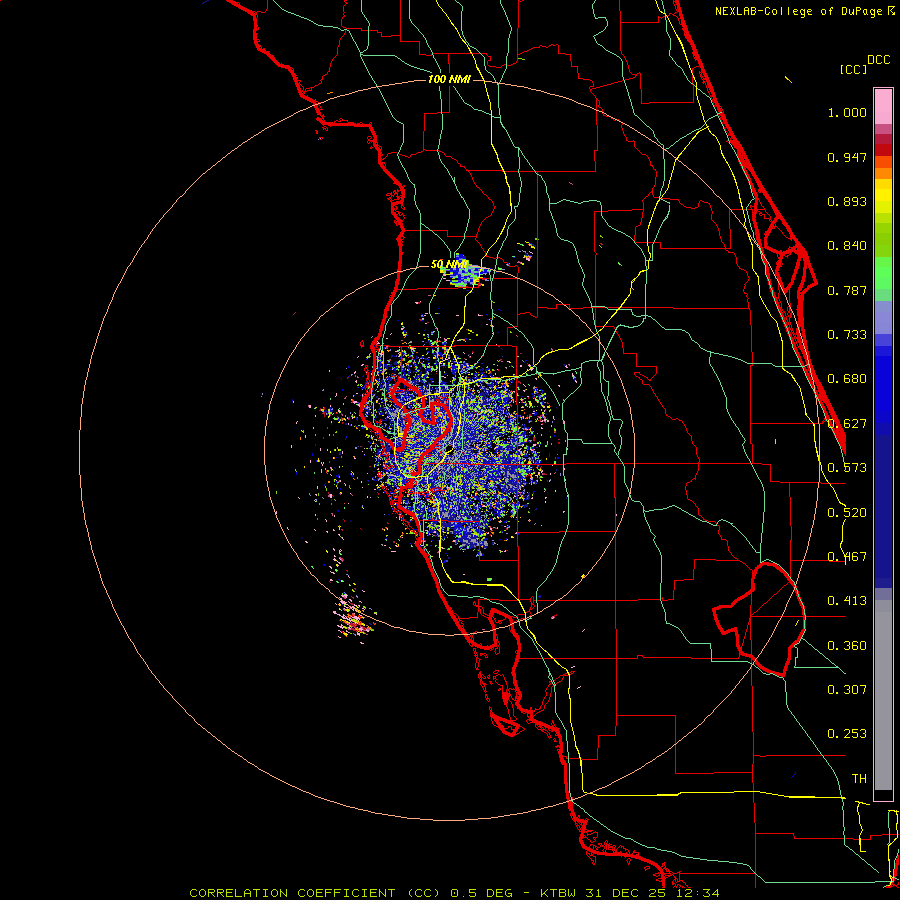Click the 0.520 scale value
The image size is (900, 900).
tap(847, 513)
